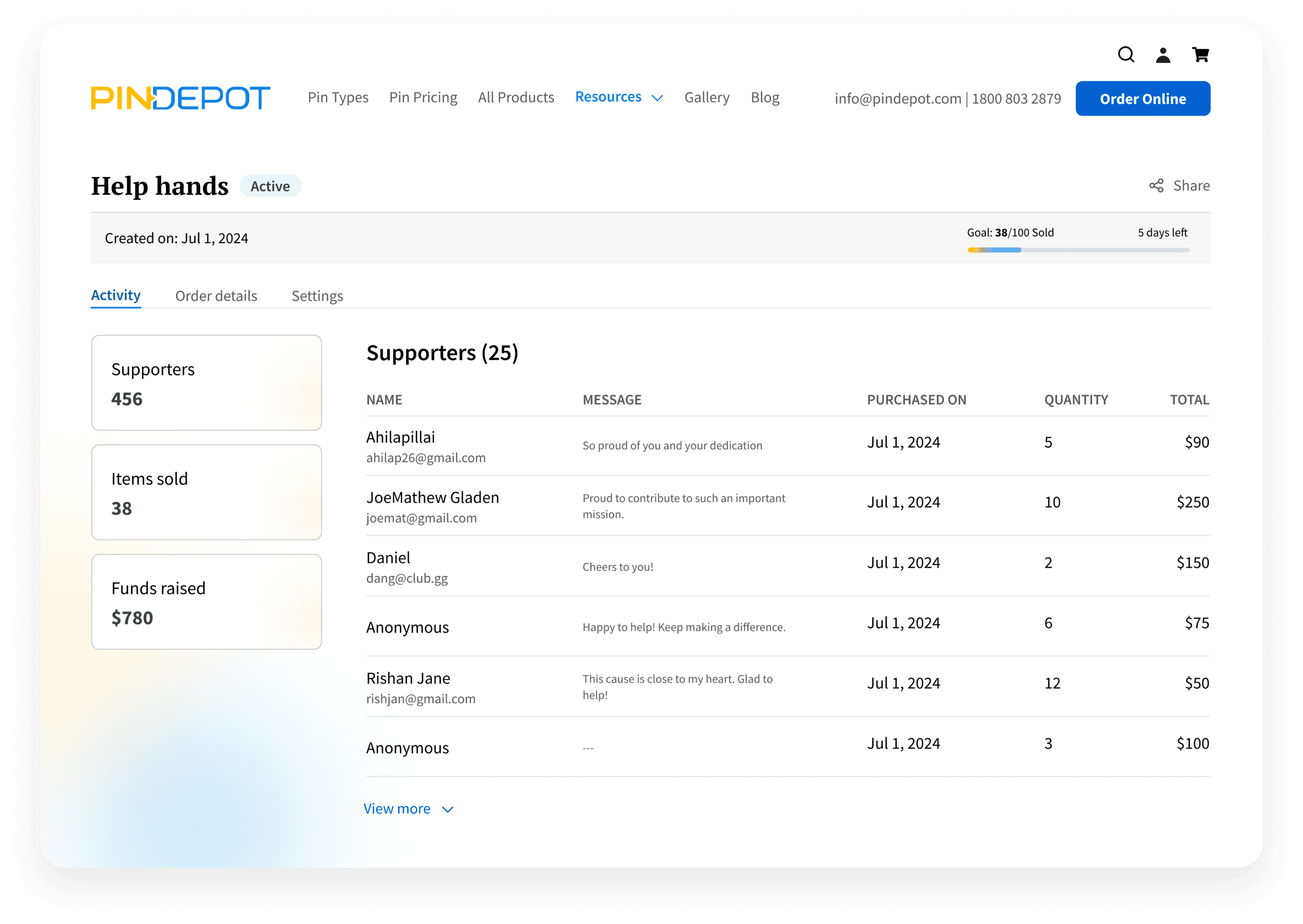Click the Order Online button
The width and height of the screenshot is (1303, 924).
1143,98
